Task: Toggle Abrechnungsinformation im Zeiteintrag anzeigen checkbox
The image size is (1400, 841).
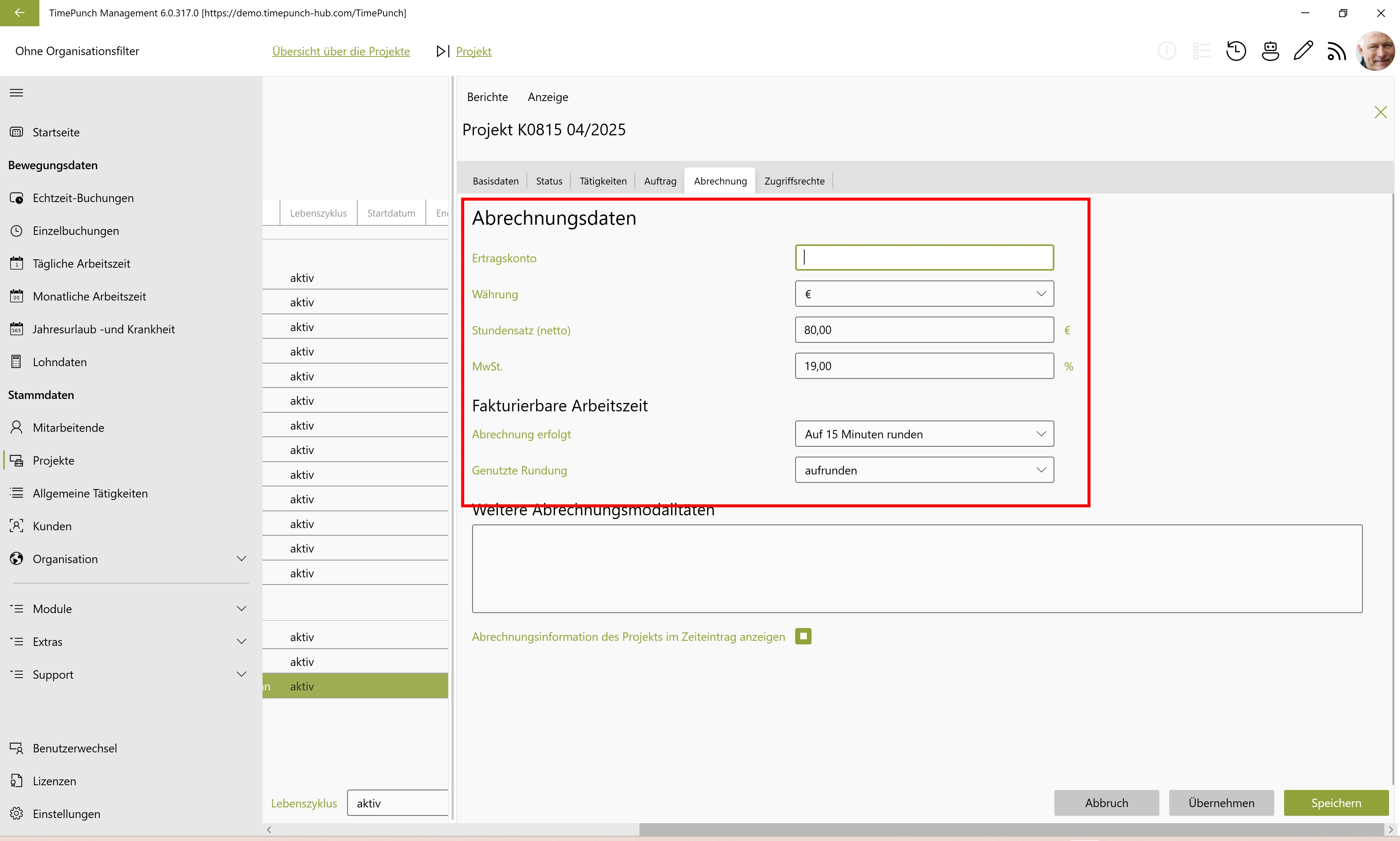Action: click(x=803, y=636)
